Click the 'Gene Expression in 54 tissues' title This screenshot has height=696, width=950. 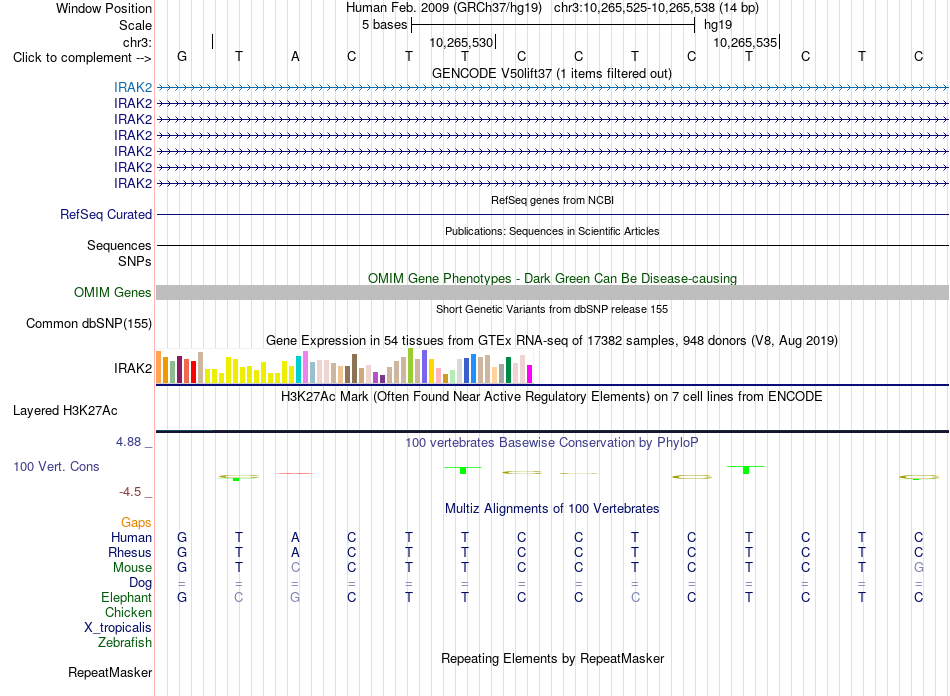552,340
